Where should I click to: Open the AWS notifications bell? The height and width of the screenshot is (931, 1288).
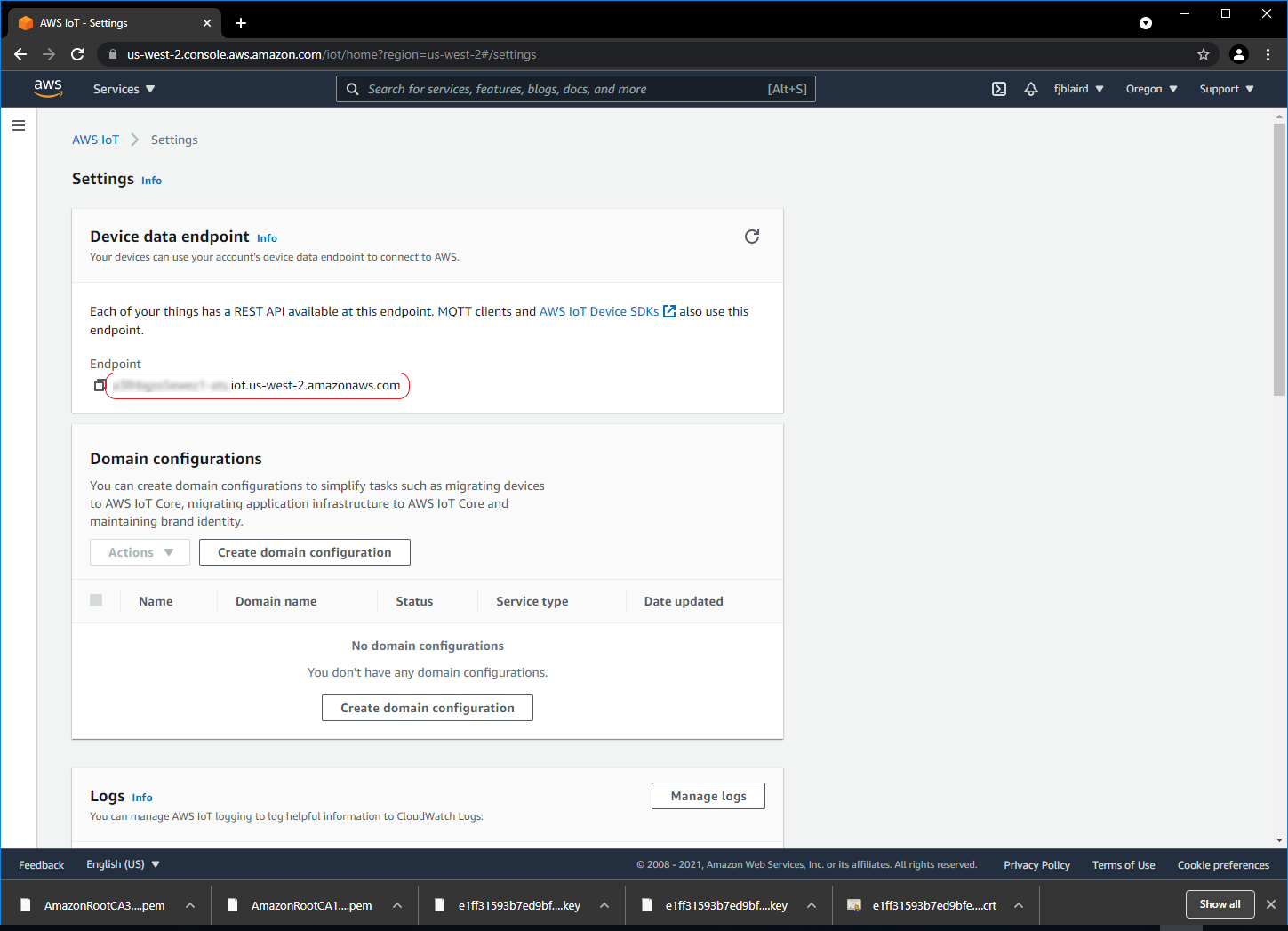[1030, 89]
